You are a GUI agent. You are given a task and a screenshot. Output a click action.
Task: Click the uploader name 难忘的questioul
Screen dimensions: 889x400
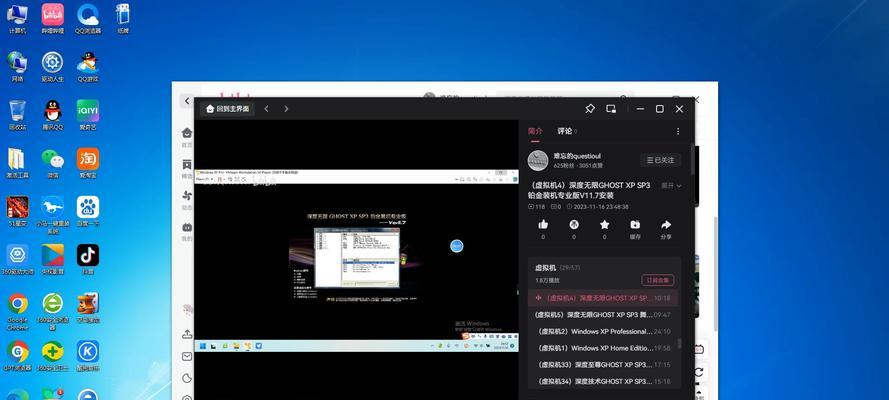(x=577, y=156)
